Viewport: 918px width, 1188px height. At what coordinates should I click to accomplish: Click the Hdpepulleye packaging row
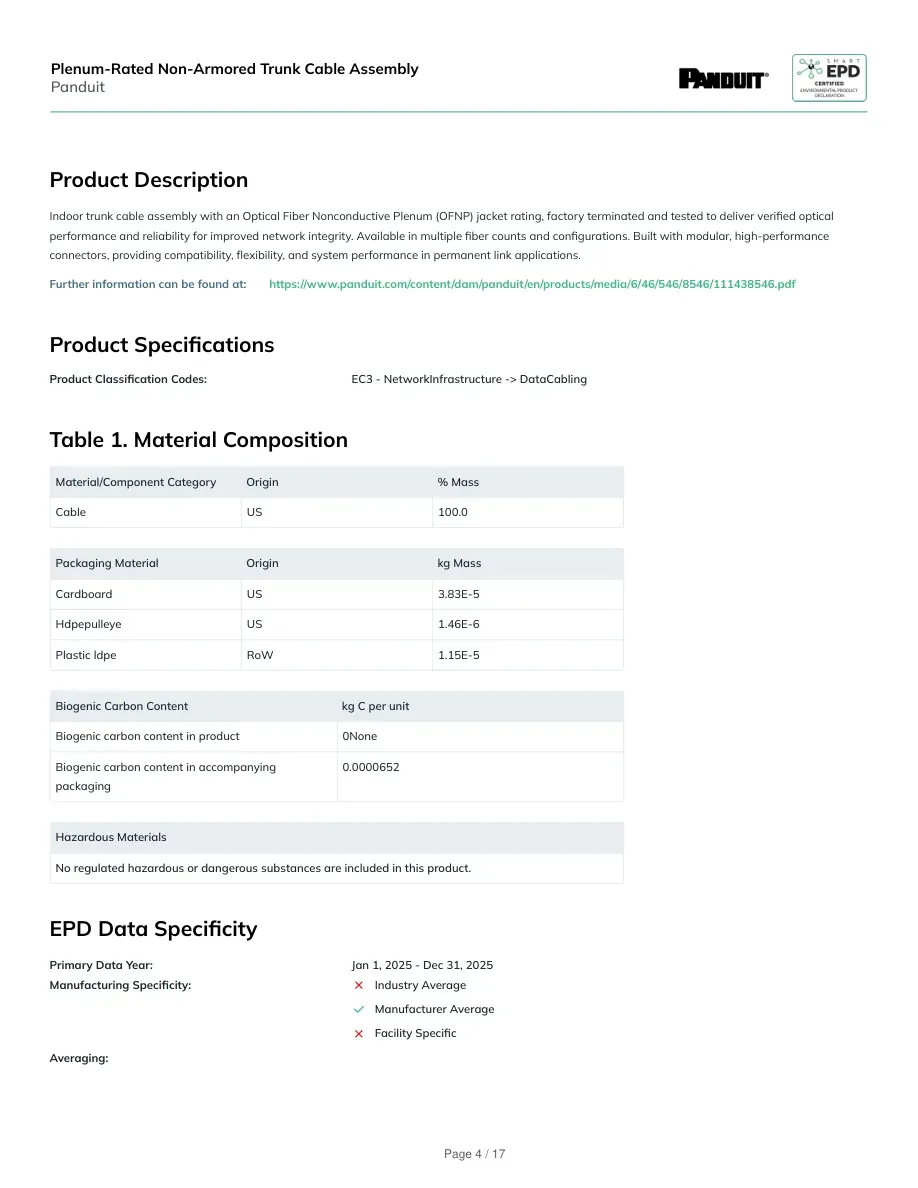click(336, 624)
